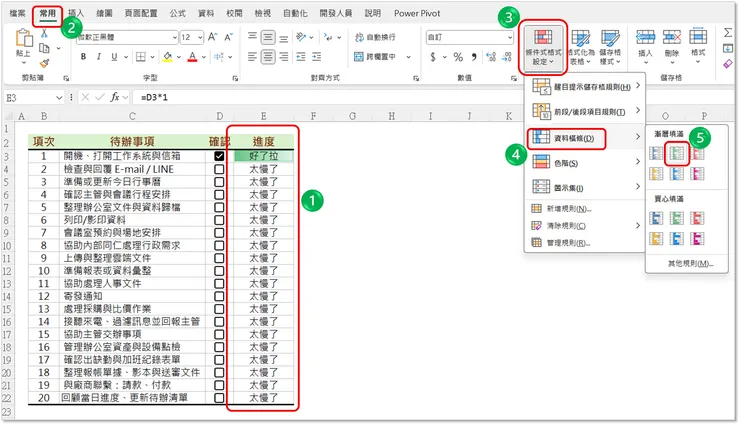Click the comma style icon
740x425 pixels.
coord(473,57)
